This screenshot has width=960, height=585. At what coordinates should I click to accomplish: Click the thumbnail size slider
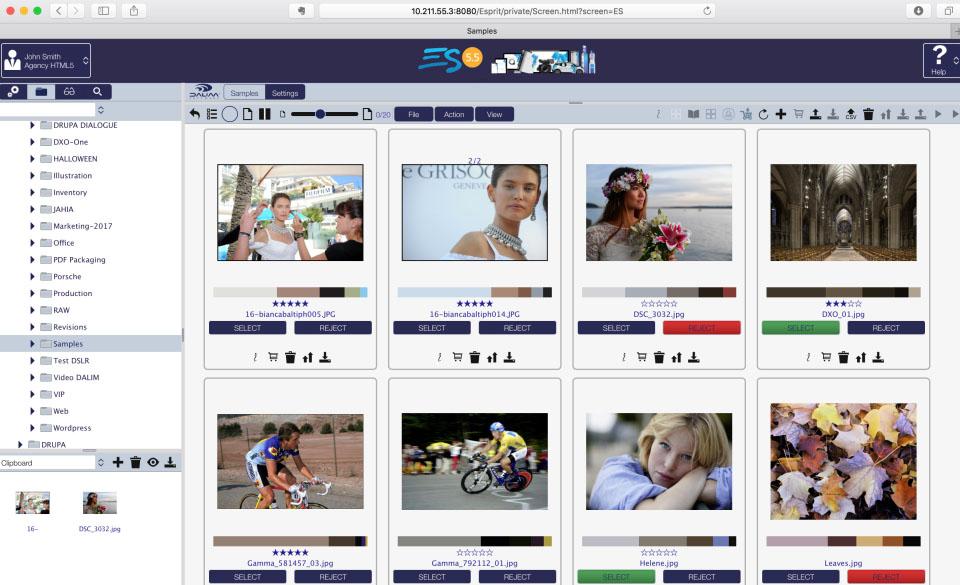[x=322, y=114]
